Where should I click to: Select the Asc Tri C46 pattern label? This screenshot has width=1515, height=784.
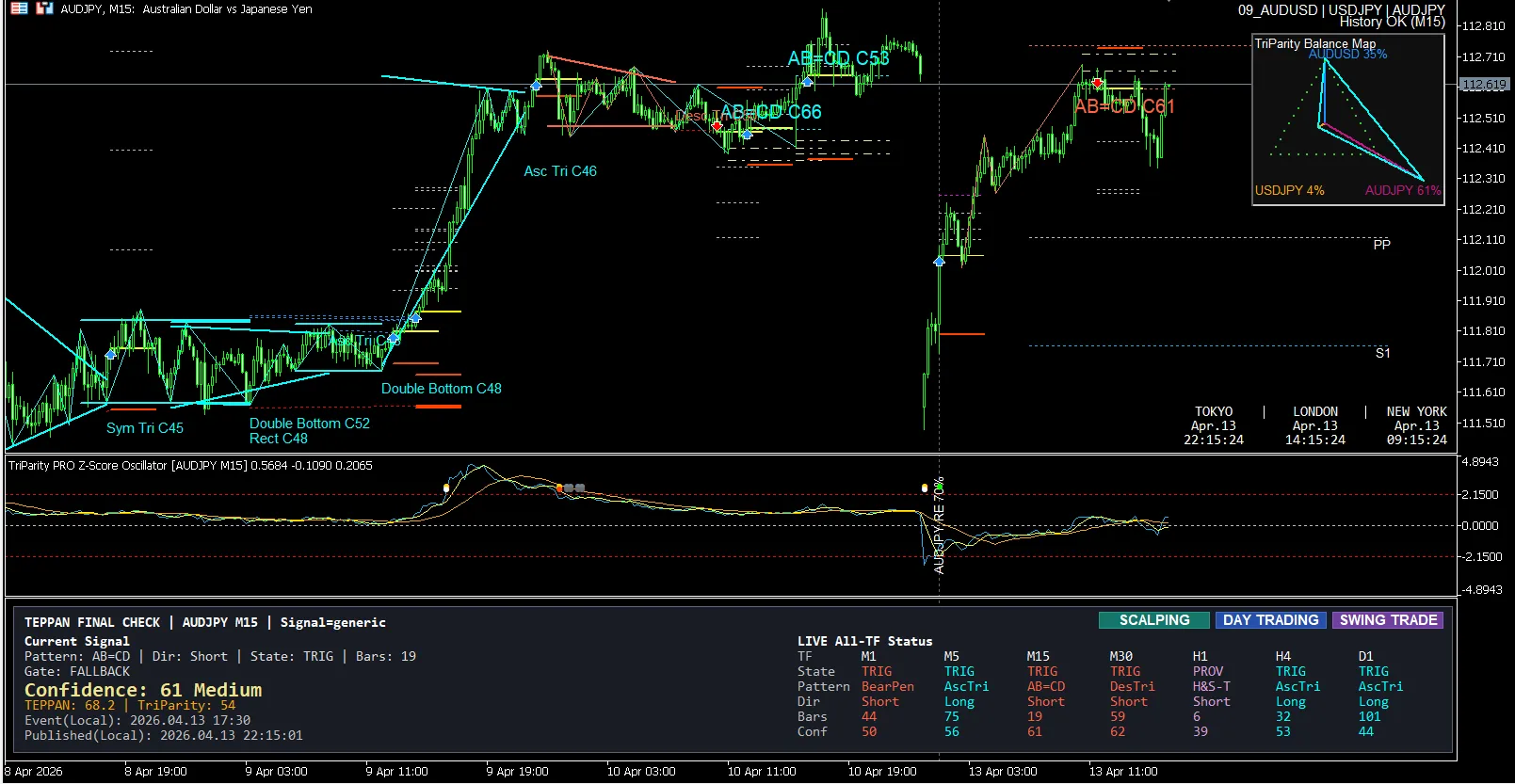pyautogui.click(x=560, y=171)
